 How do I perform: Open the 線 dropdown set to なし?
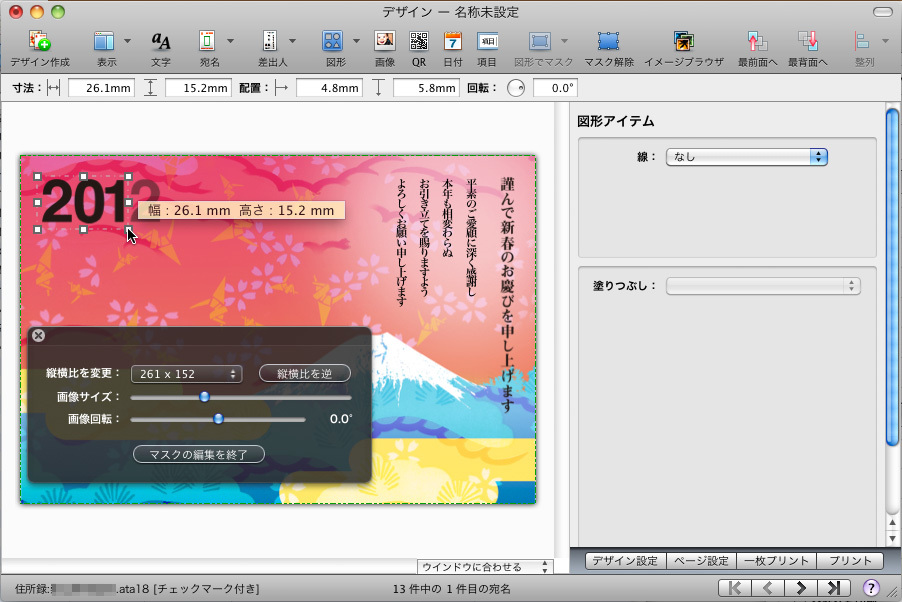click(x=748, y=157)
